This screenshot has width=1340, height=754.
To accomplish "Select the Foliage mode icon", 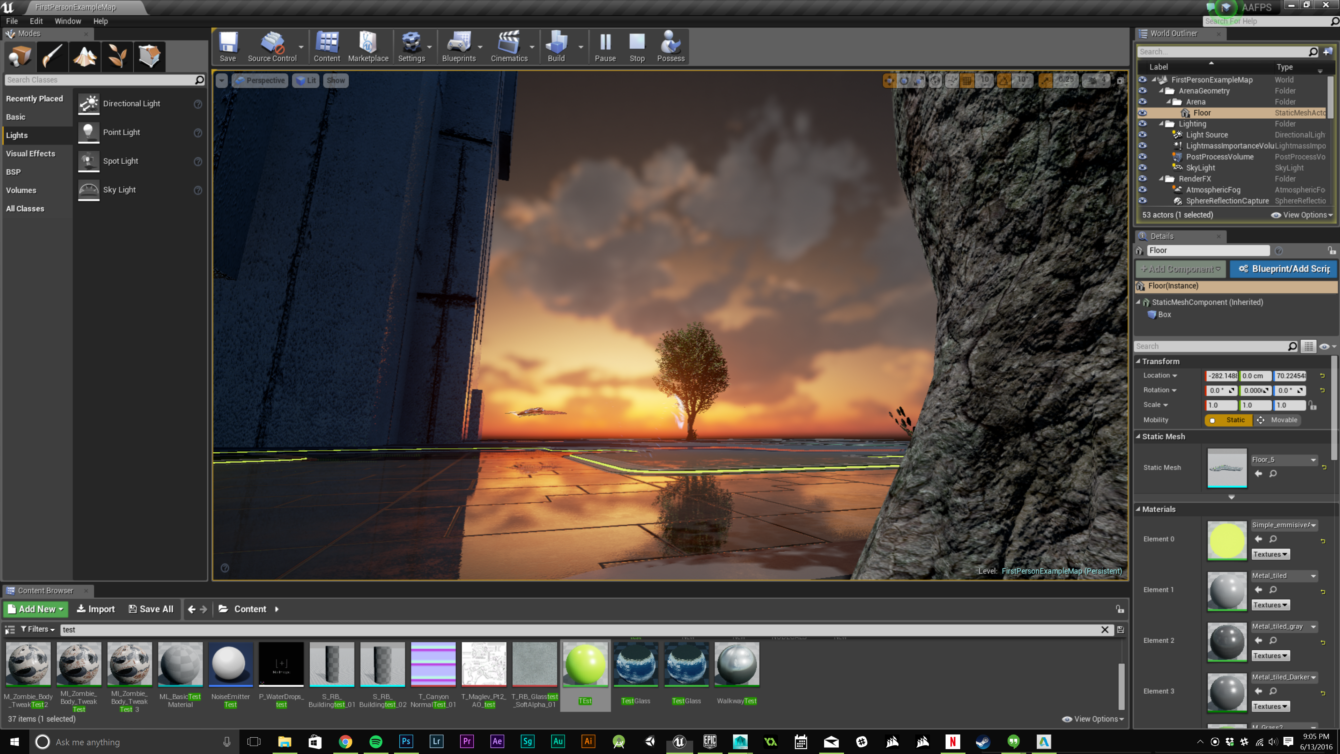I will tap(118, 56).
